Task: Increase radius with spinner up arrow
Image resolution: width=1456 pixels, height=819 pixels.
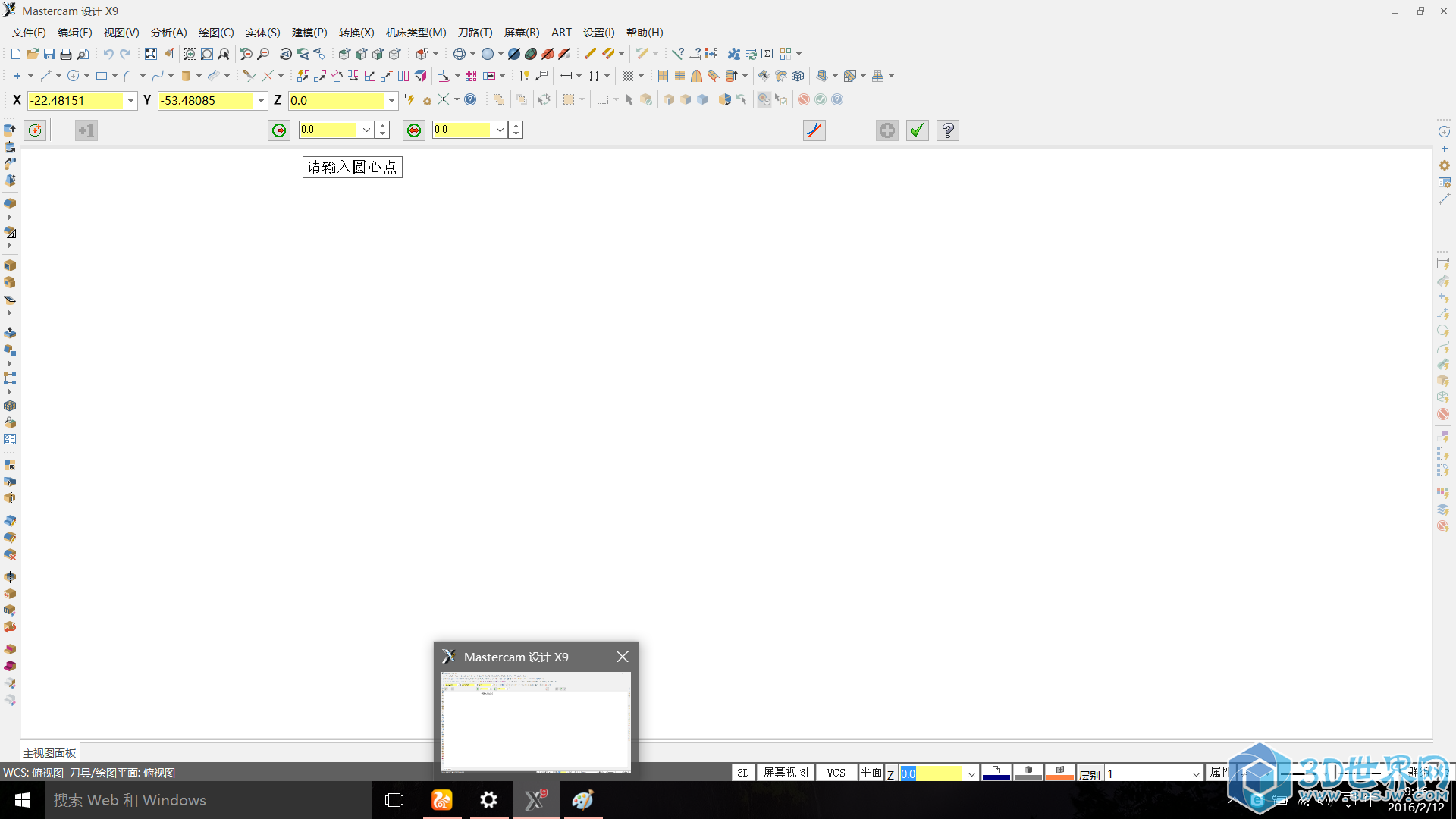Action: (383, 125)
